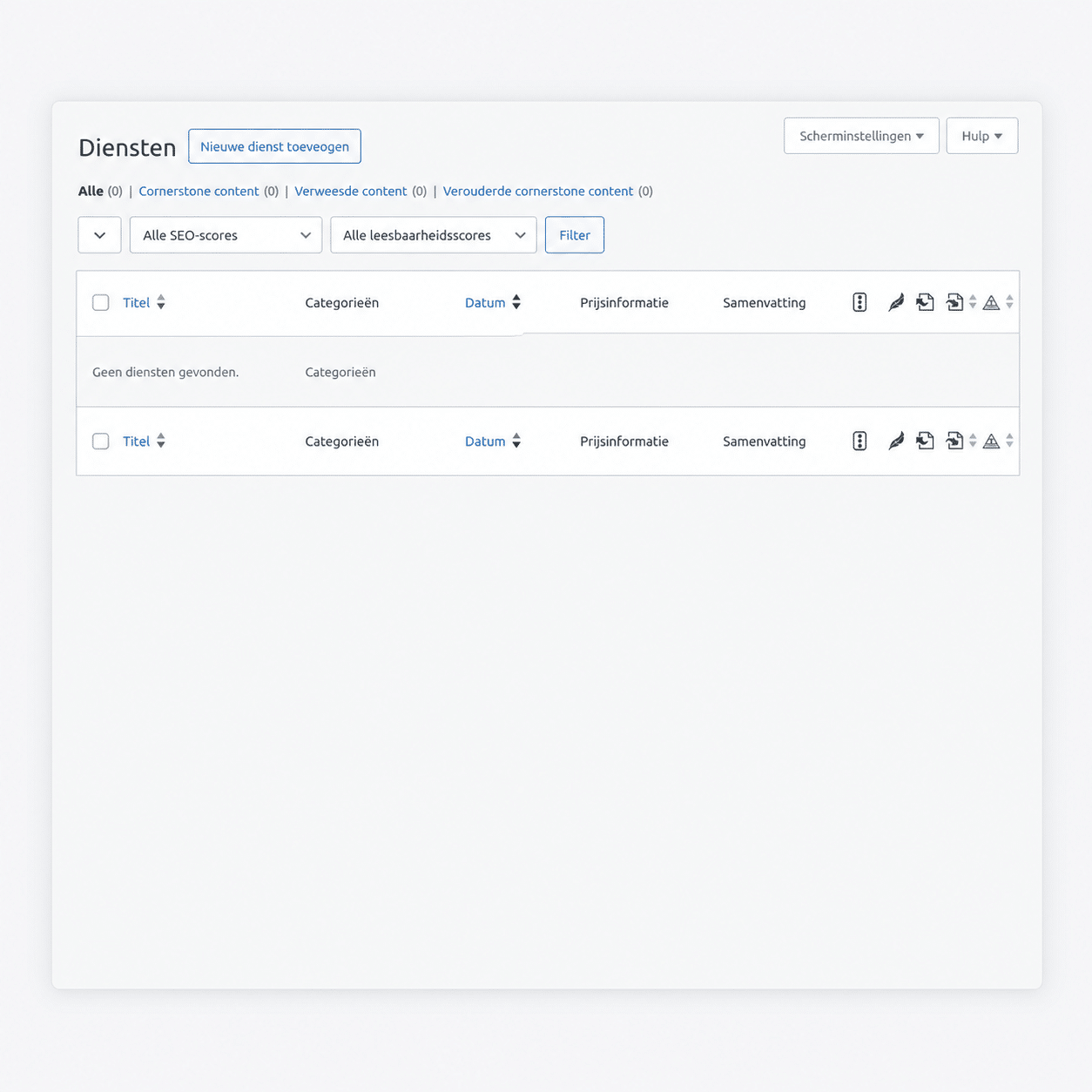Tick the select-all checkbox in the table footer
This screenshot has width=1092, height=1092.
[x=101, y=441]
